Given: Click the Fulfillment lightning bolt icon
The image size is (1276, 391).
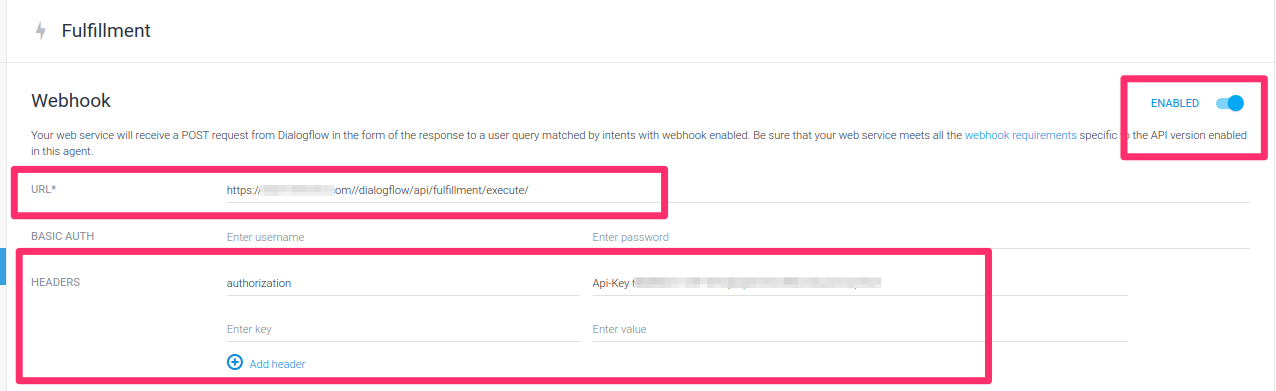Looking at the screenshot, I should coord(41,31).
